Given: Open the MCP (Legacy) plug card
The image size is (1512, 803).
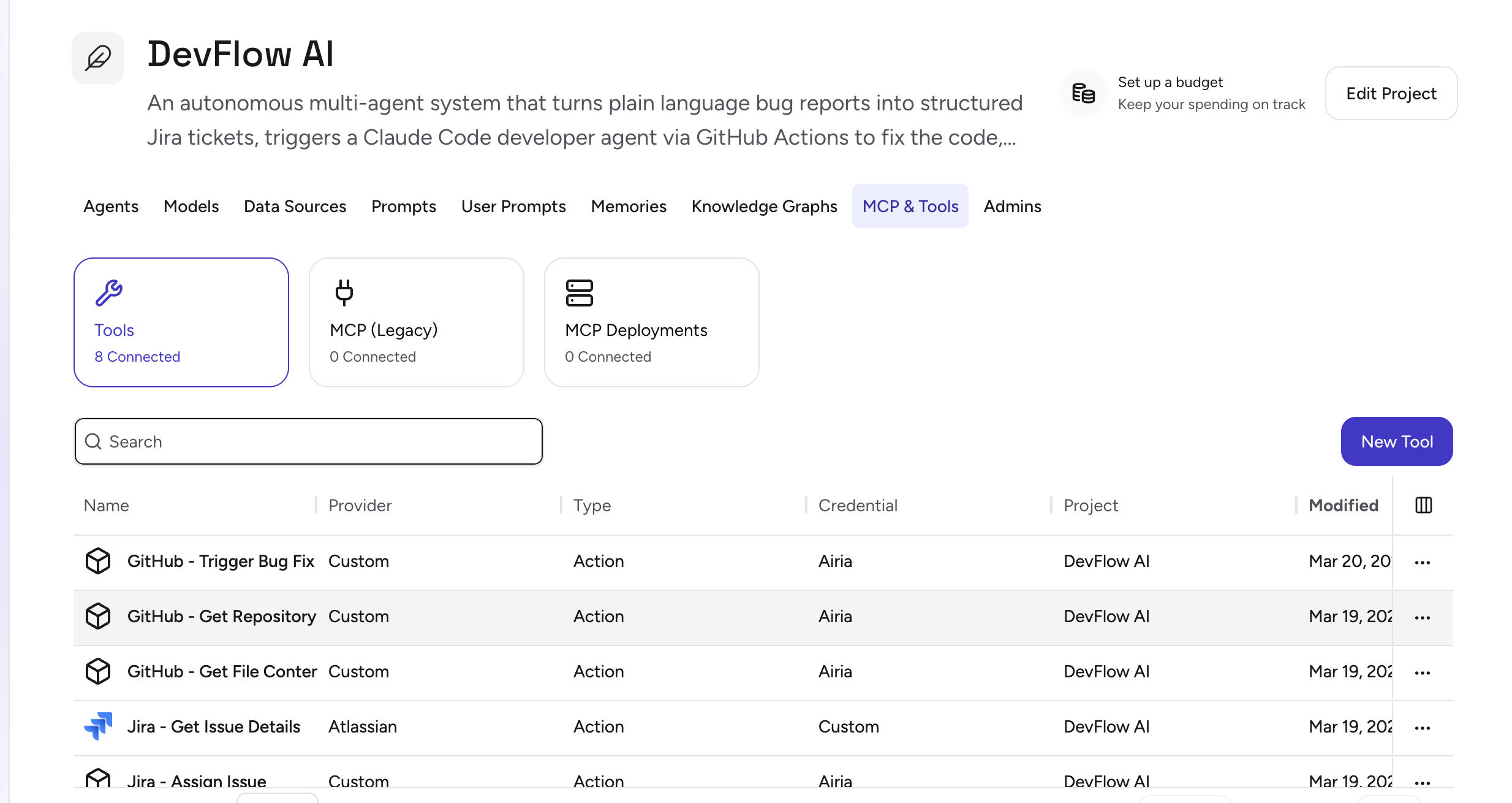Looking at the screenshot, I should tap(416, 322).
